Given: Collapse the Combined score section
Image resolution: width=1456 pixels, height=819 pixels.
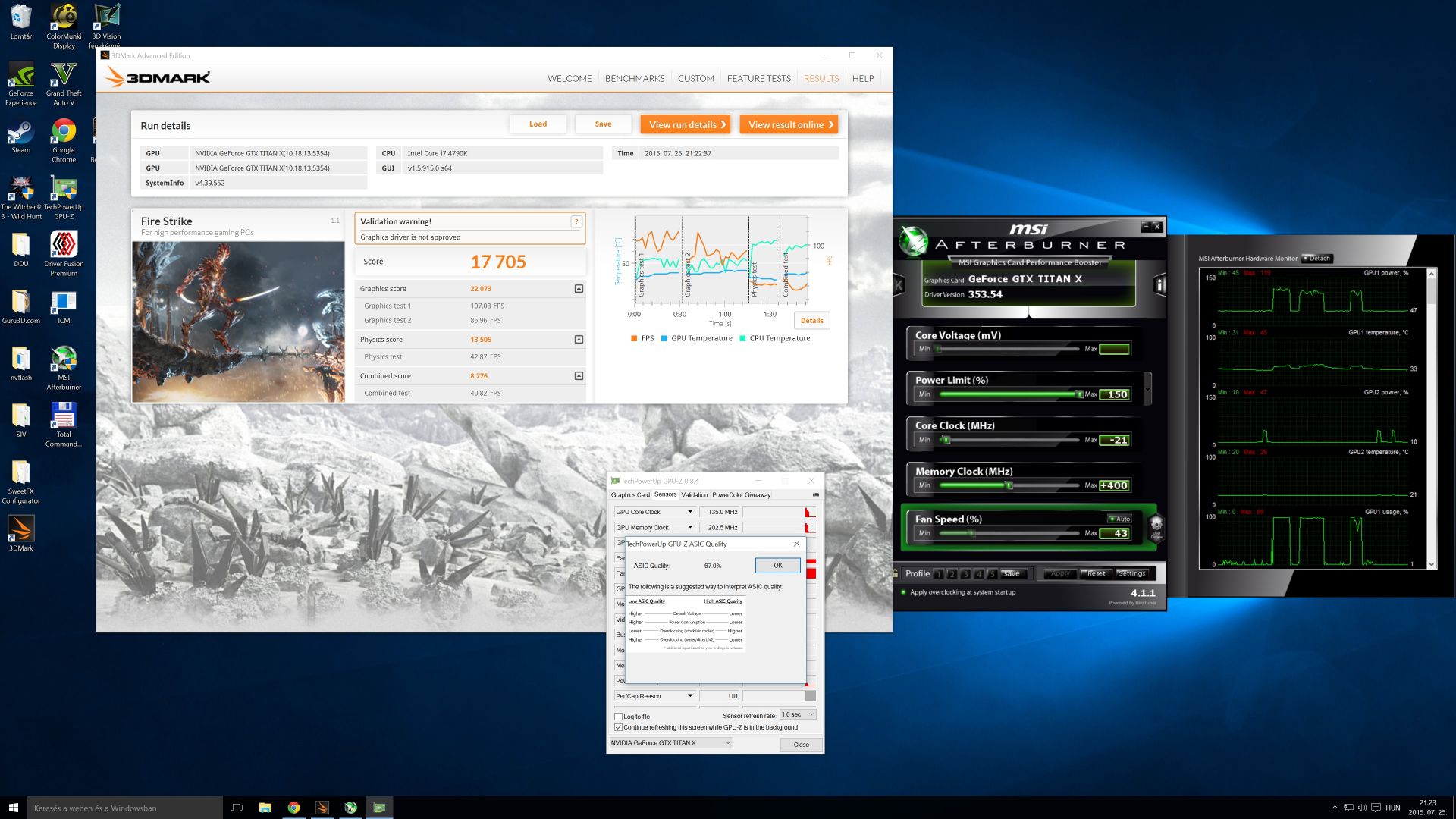Looking at the screenshot, I should coord(579,376).
